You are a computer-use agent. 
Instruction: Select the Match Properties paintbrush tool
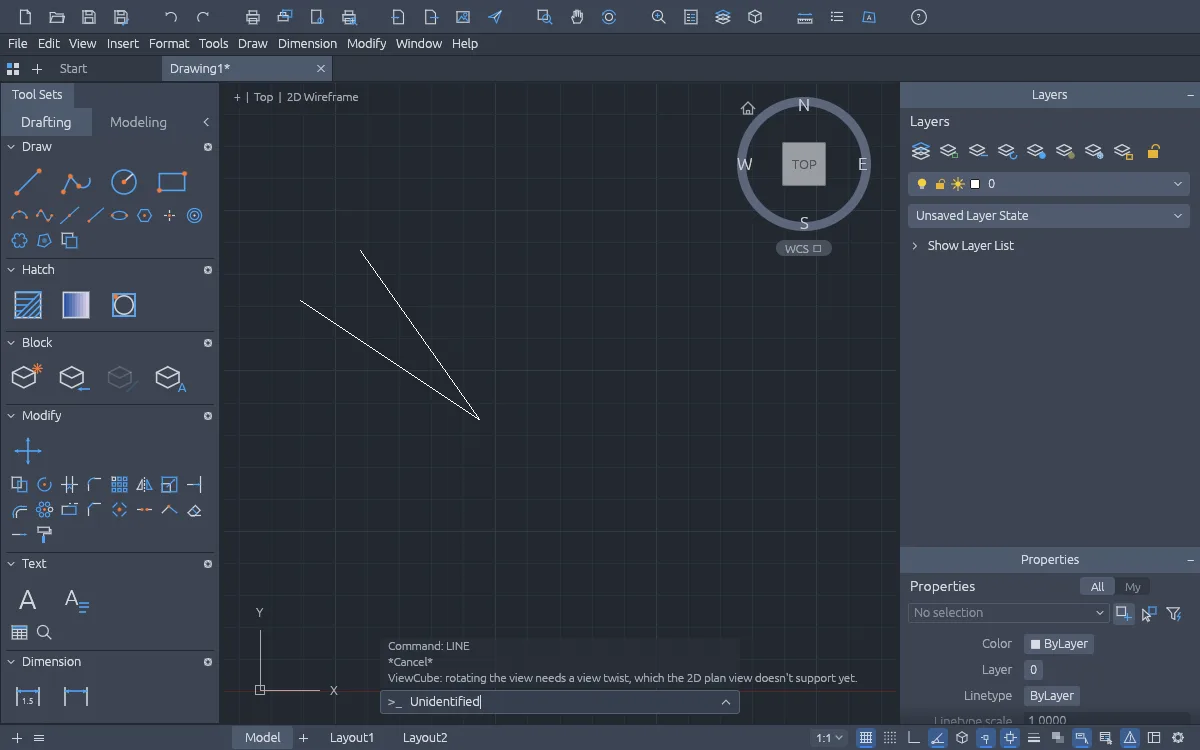44,535
